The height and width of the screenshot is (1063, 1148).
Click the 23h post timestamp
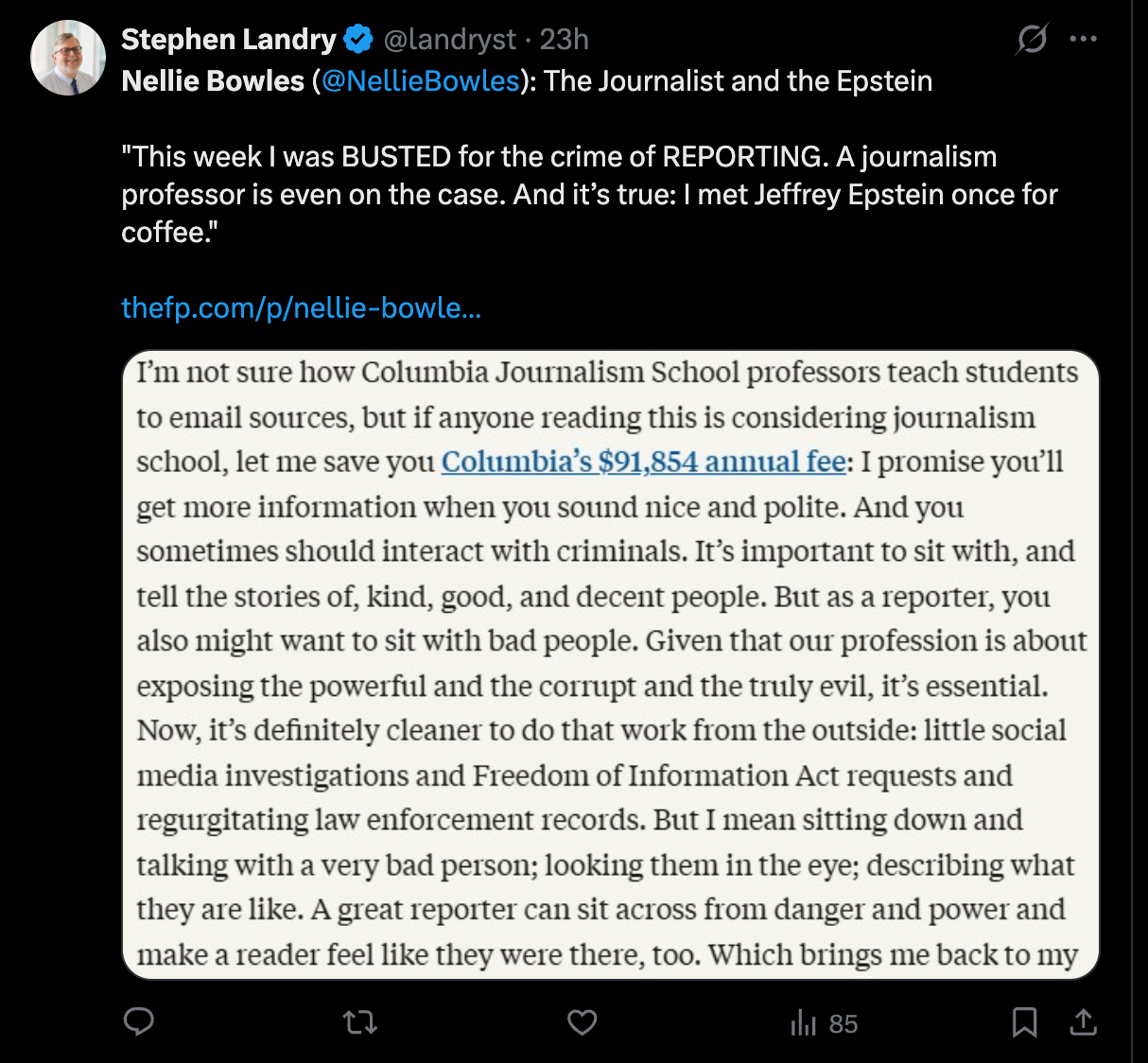pos(565,40)
